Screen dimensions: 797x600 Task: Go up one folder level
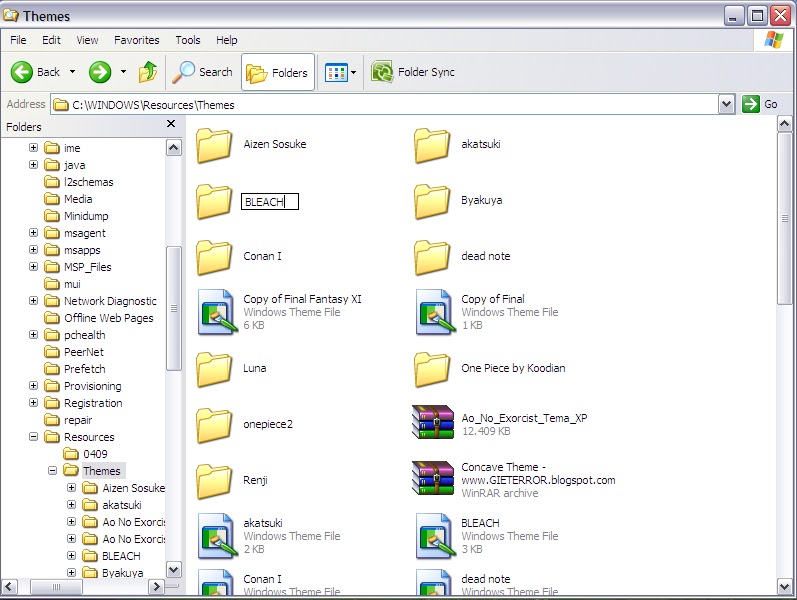tap(147, 72)
